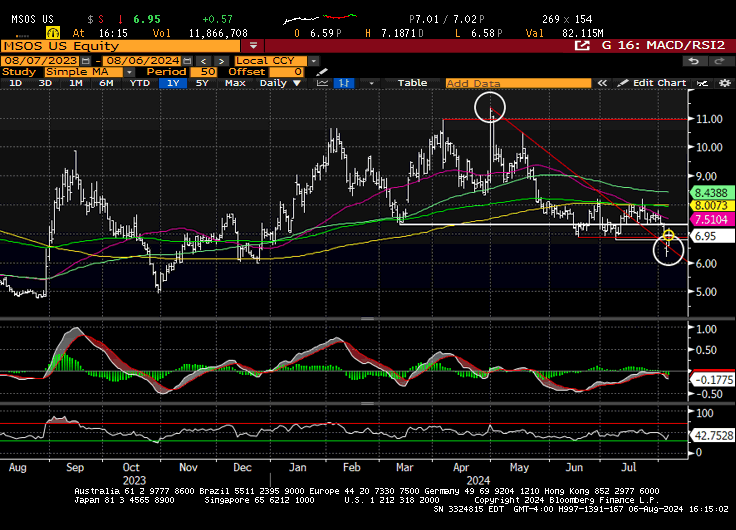This screenshot has width=736, height=530.
Task: Click the white 6.95 last price label
Action: [711, 236]
